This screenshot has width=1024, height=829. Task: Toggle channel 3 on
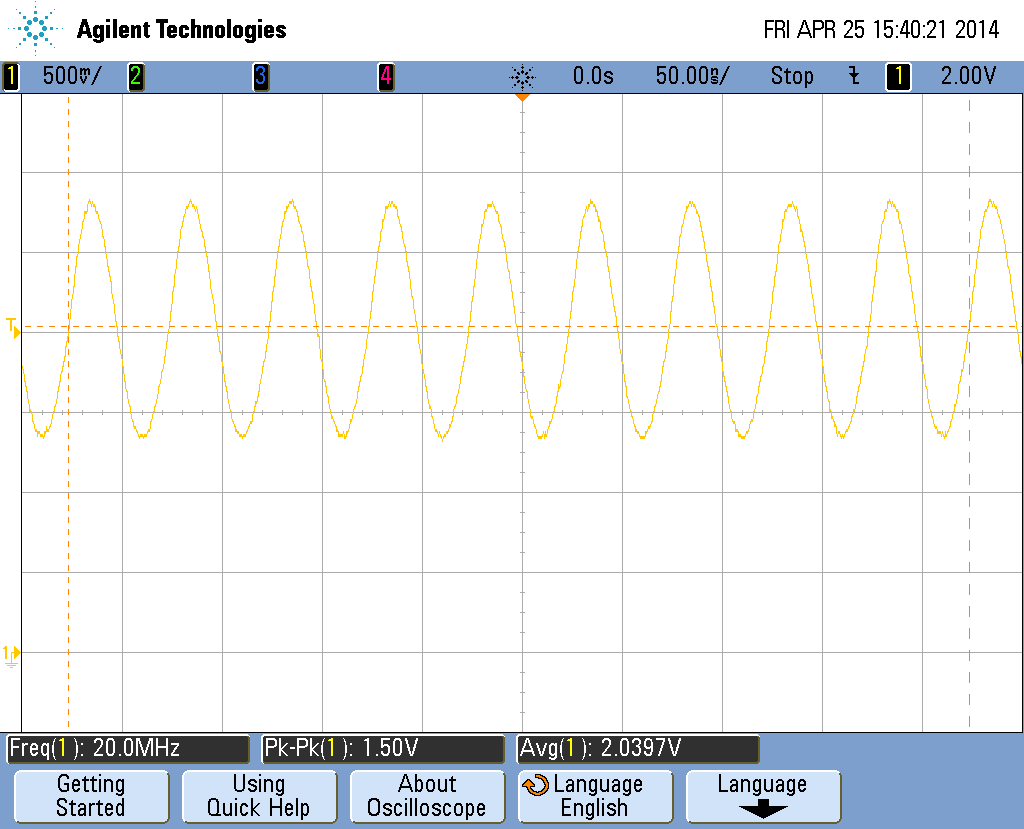pos(260,76)
